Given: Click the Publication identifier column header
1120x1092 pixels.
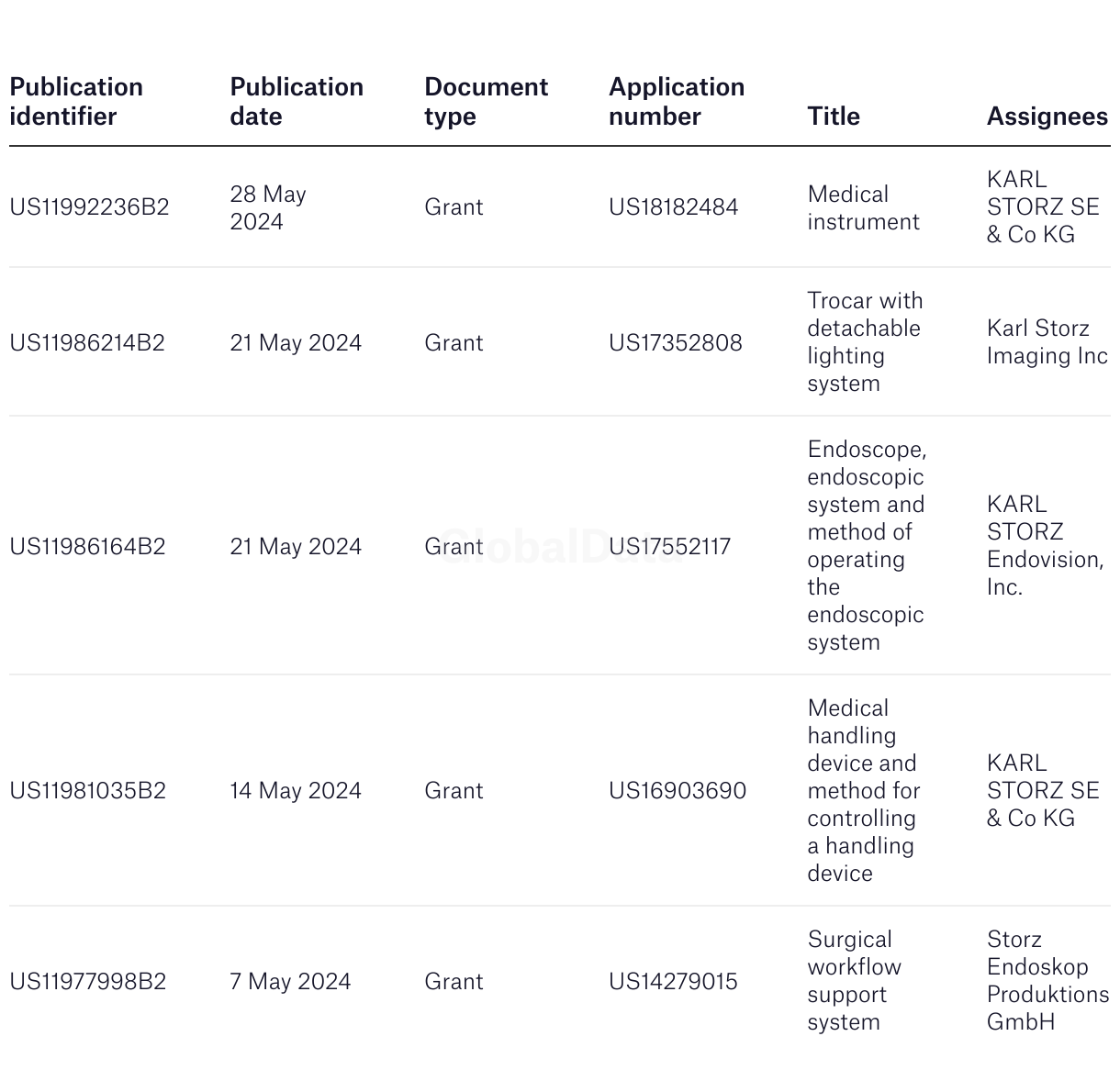Looking at the screenshot, I should (76, 102).
